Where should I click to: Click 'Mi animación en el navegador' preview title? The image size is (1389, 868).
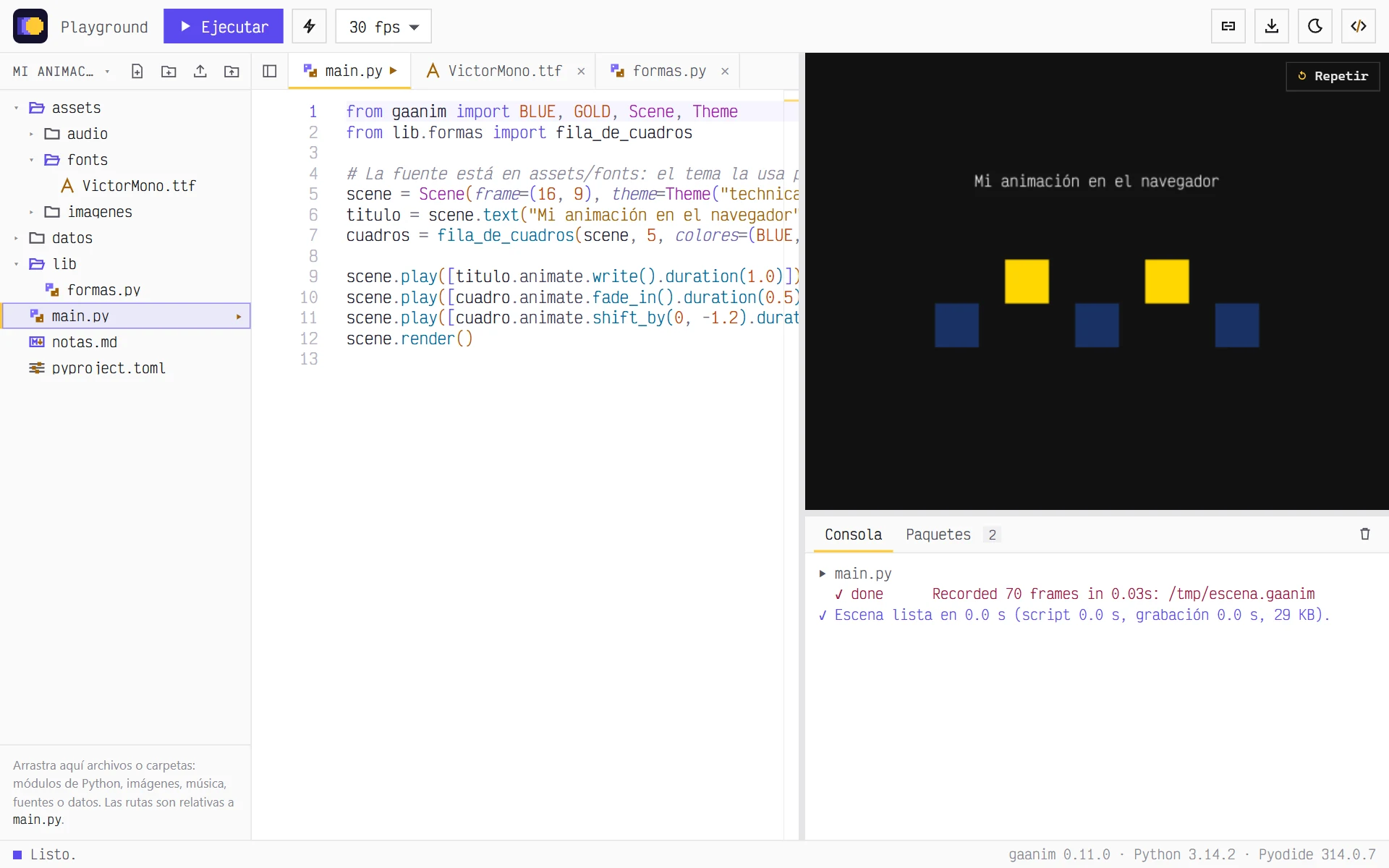coord(1096,182)
